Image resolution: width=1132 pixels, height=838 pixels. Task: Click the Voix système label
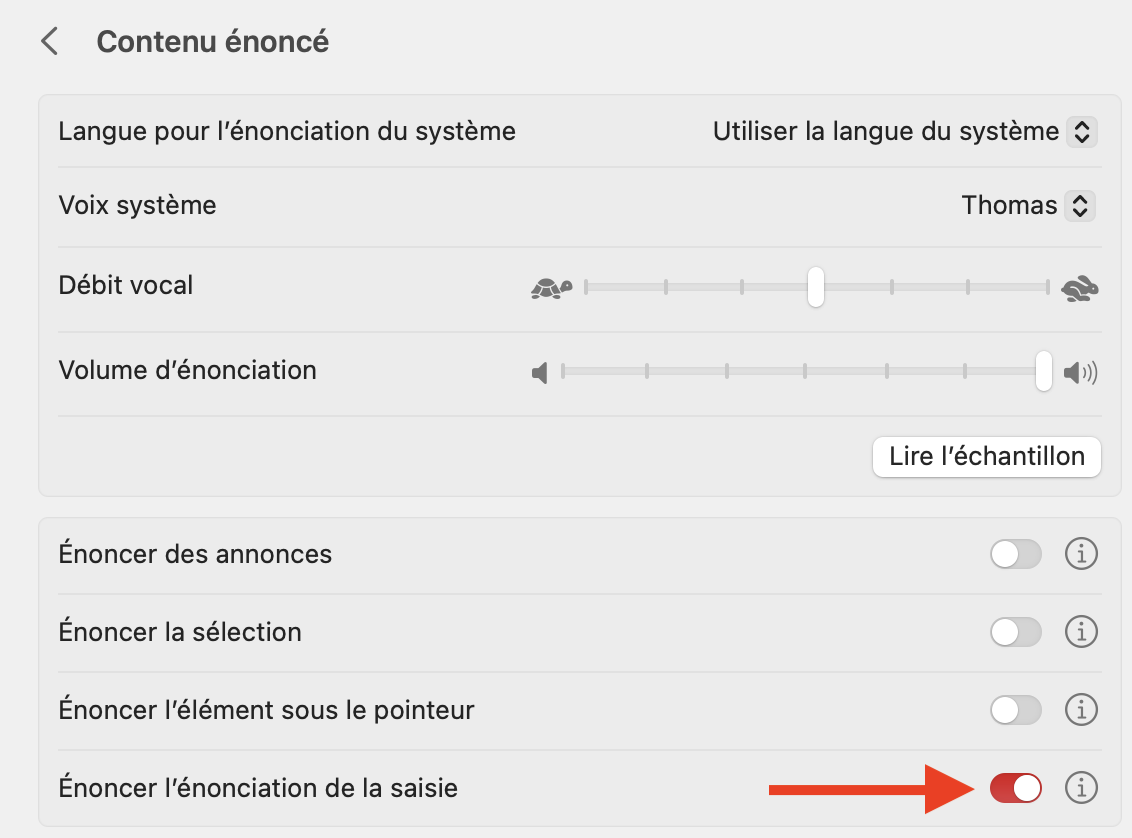[x=138, y=206]
